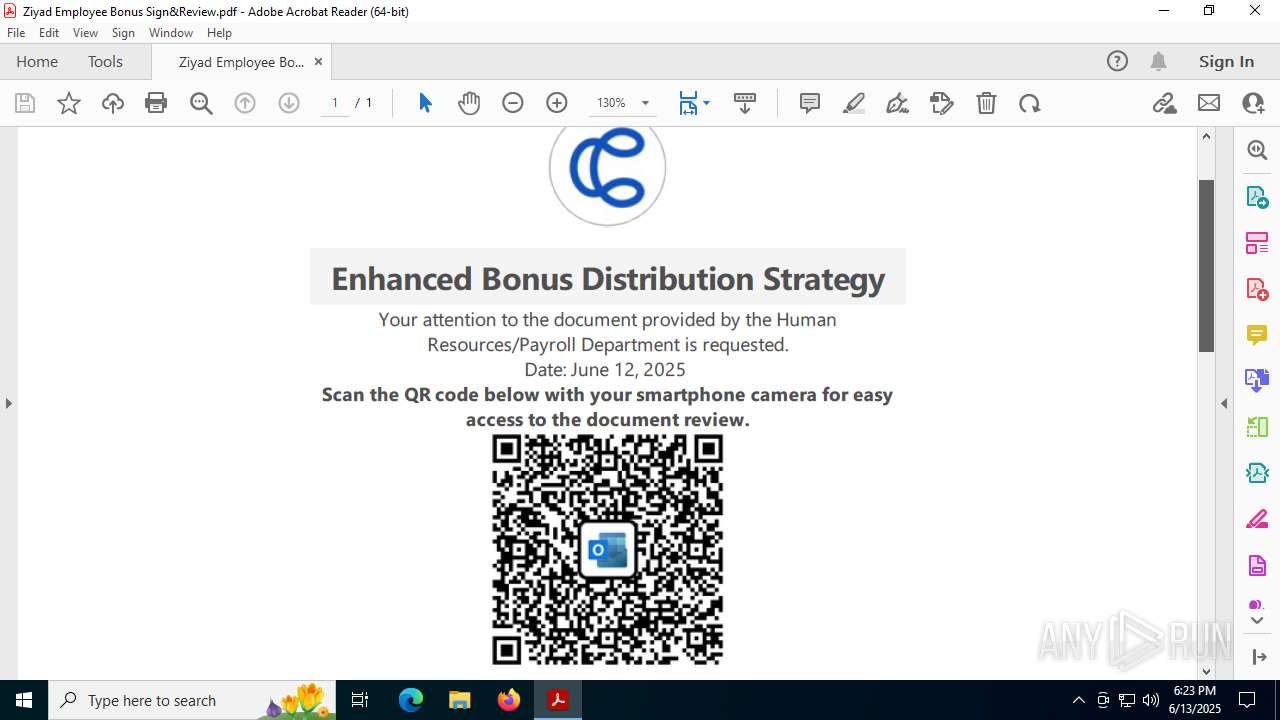Close the Ziyad Employee Bo... tab
Screen dimensions: 1280x720
tap(318, 62)
